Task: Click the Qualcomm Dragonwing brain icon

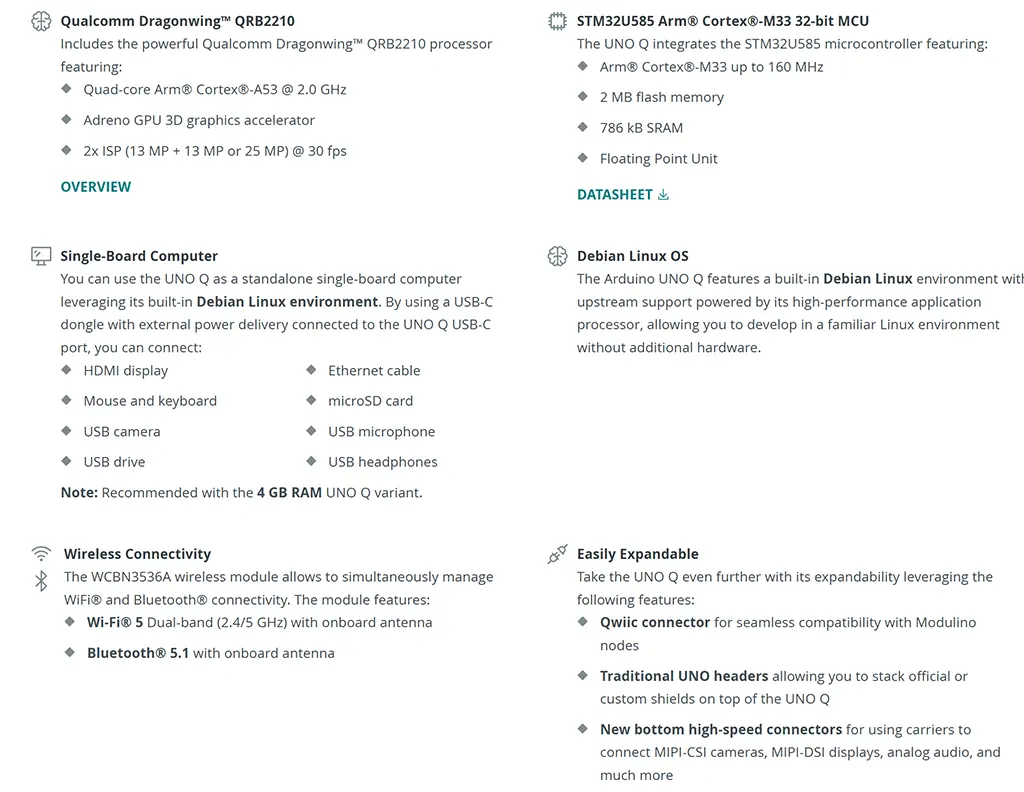Action: pos(41,21)
